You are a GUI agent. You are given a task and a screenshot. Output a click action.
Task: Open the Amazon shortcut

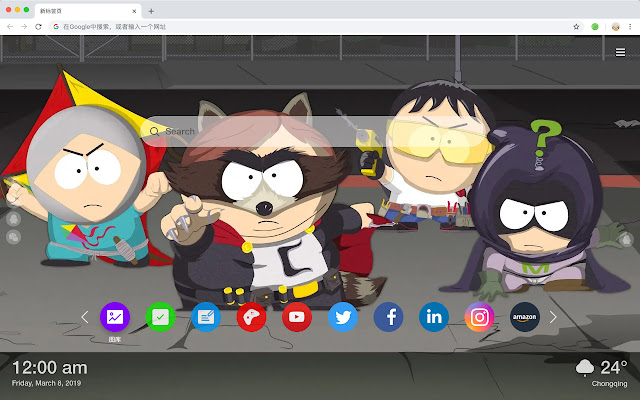pos(524,317)
